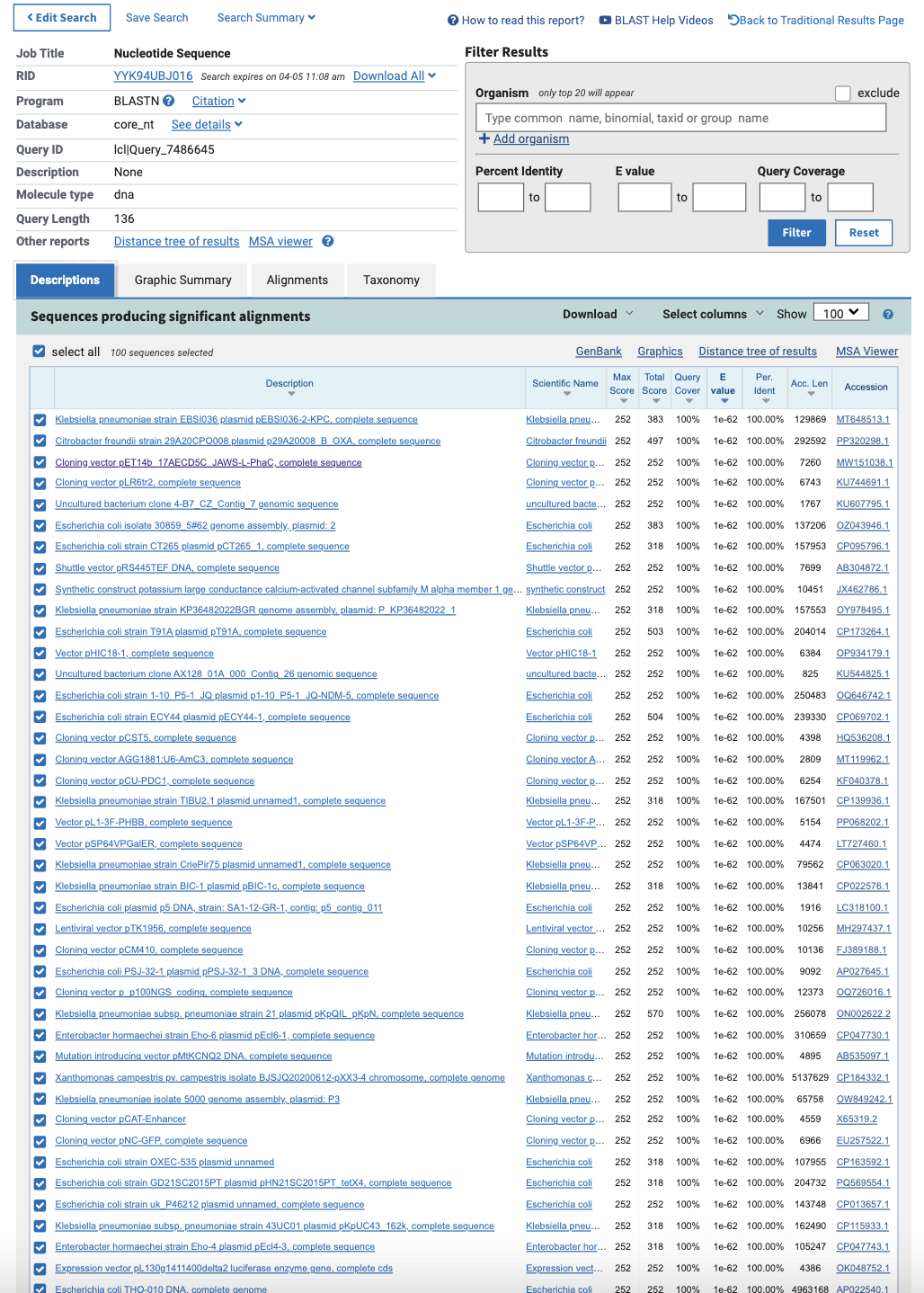Uncheck Lentiviral vector pTK1956 row checkbox
This screenshot has height=1293, width=924.
point(40,929)
